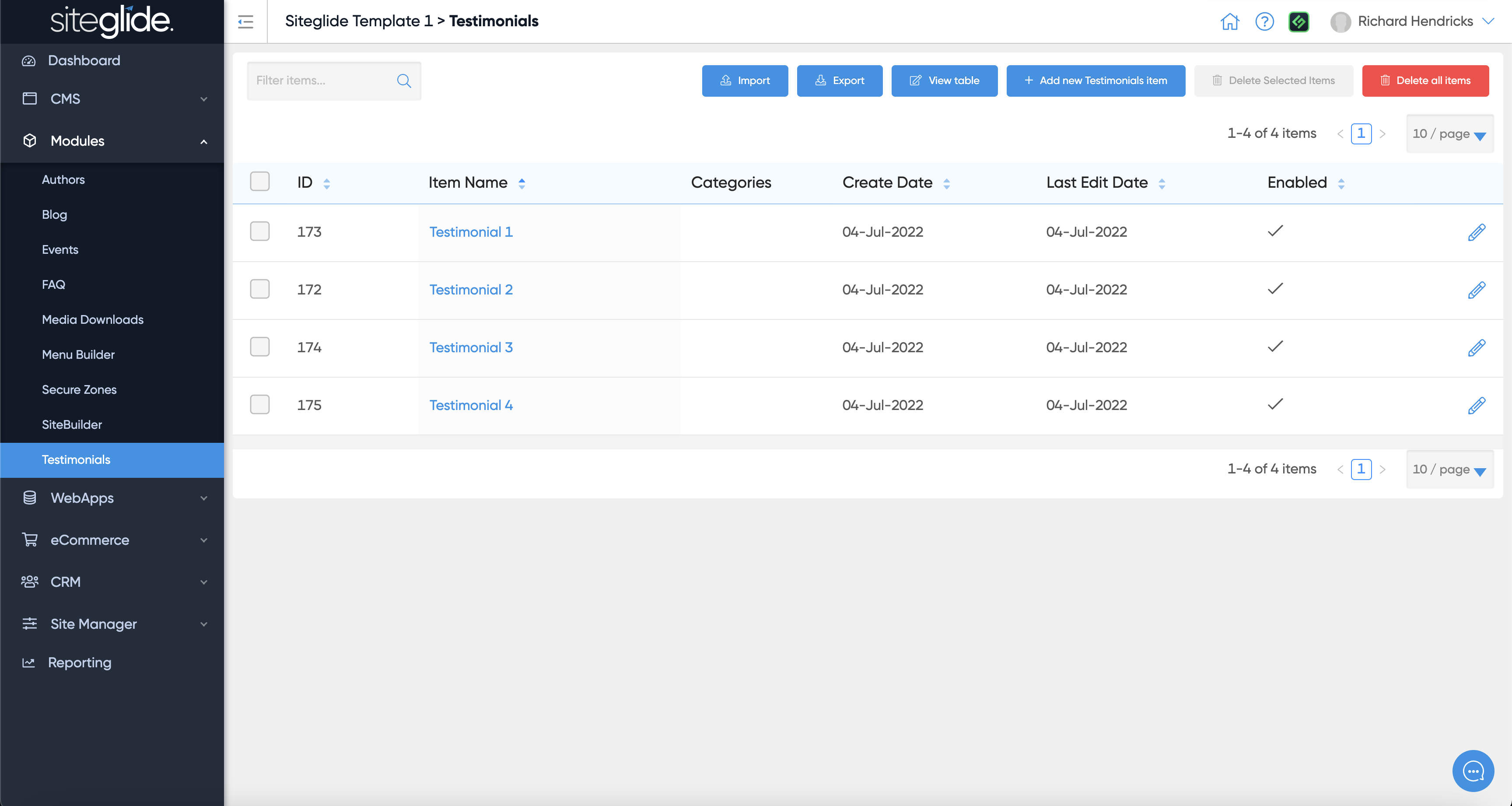Go to Dashboard in sidebar

[84, 60]
